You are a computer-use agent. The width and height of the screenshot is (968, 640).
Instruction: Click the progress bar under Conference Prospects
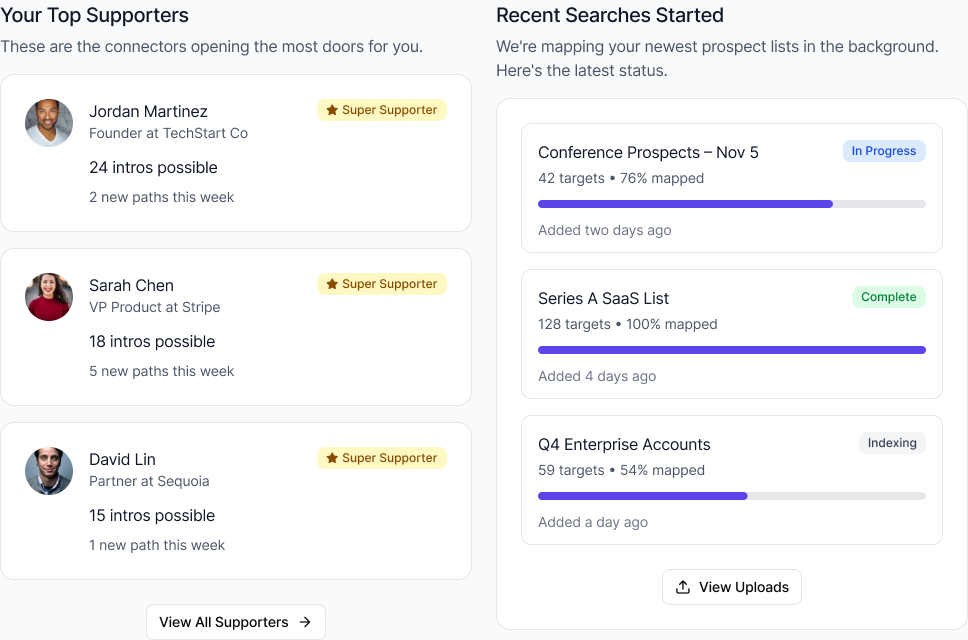click(x=731, y=203)
